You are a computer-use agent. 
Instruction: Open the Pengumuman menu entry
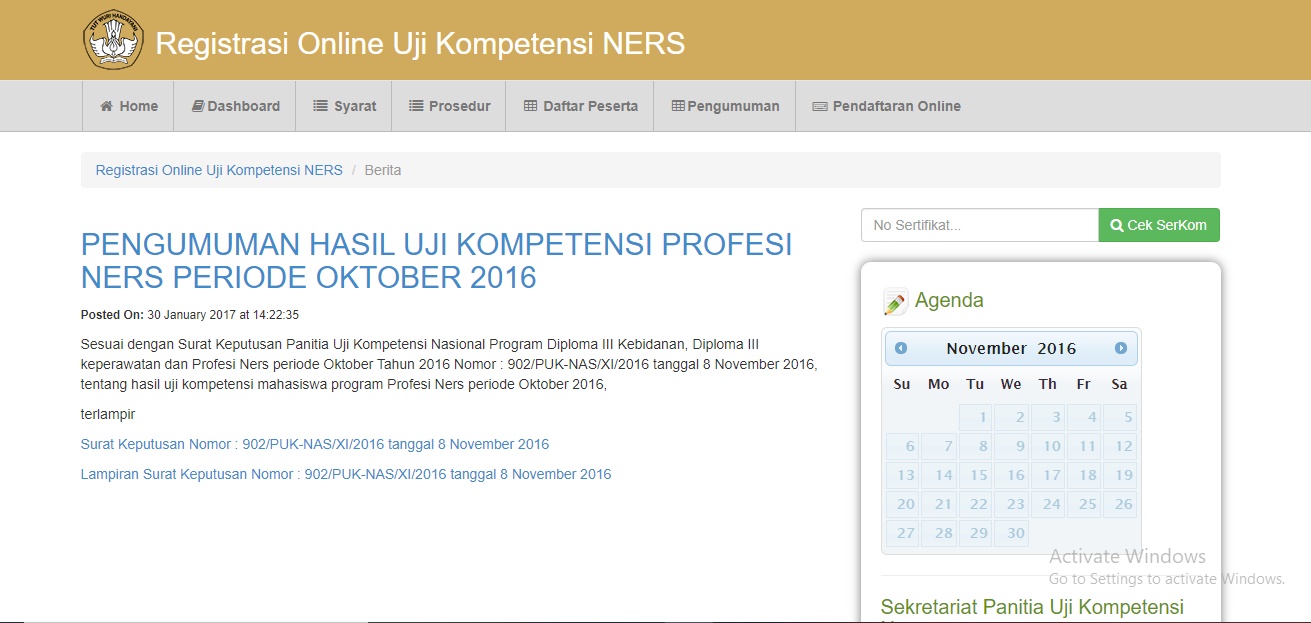(725, 105)
